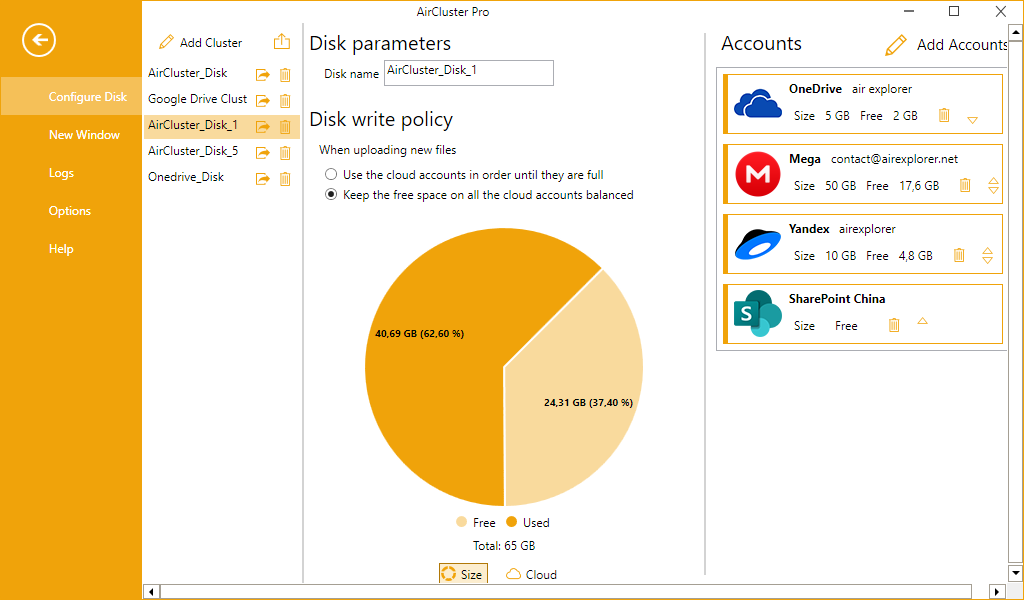Click Add Cluster
The image size is (1024, 600).
(x=200, y=43)
